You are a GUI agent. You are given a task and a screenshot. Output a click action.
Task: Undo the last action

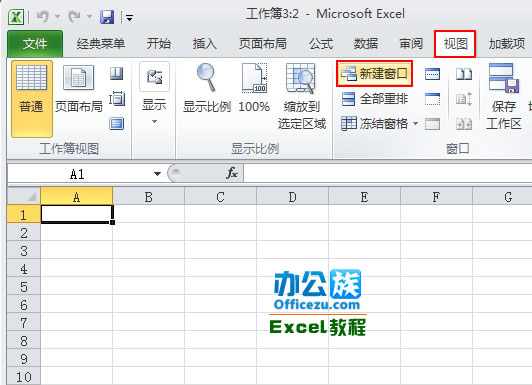[x=43, y=16]
